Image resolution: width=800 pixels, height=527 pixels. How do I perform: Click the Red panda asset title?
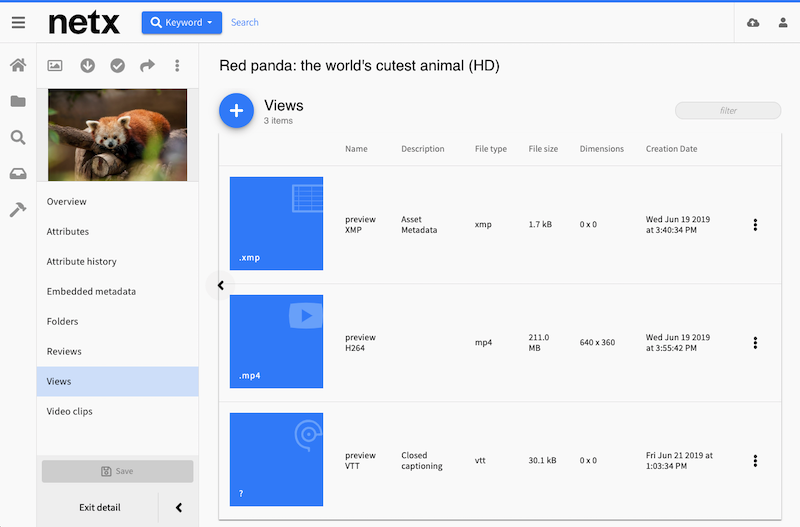coord(359,65)
